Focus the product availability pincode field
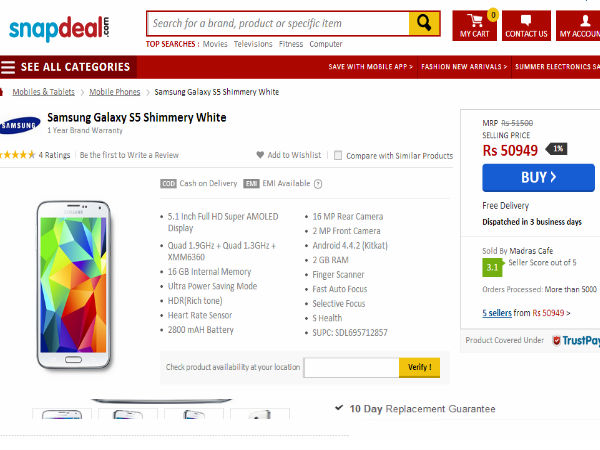The width and height of the screenshot is (600, 450). tap(351, 368)
